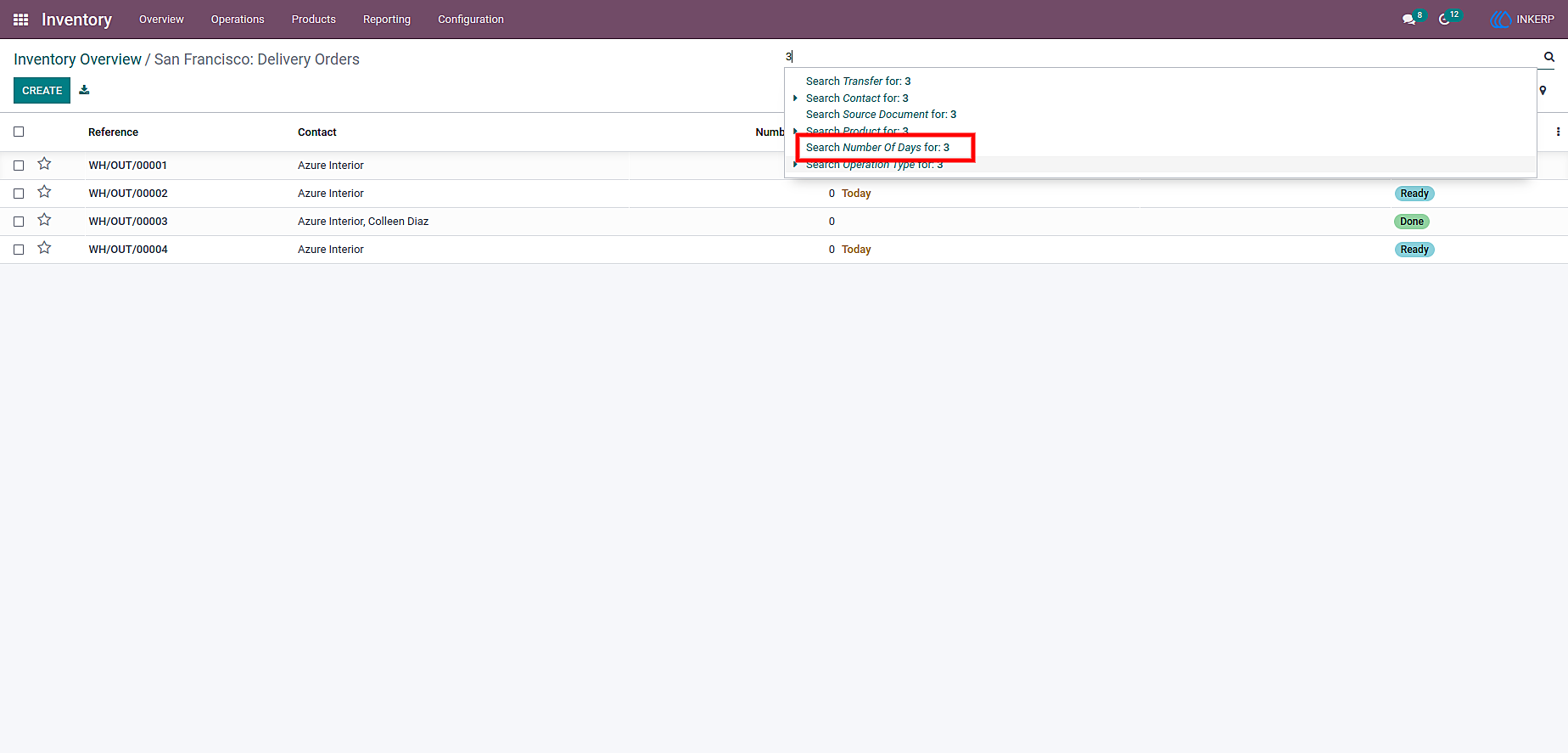Screen dimensions: 1568x753
Task: Go back to Inventory Overview breadcrumb
Action: tap(77, 59)
